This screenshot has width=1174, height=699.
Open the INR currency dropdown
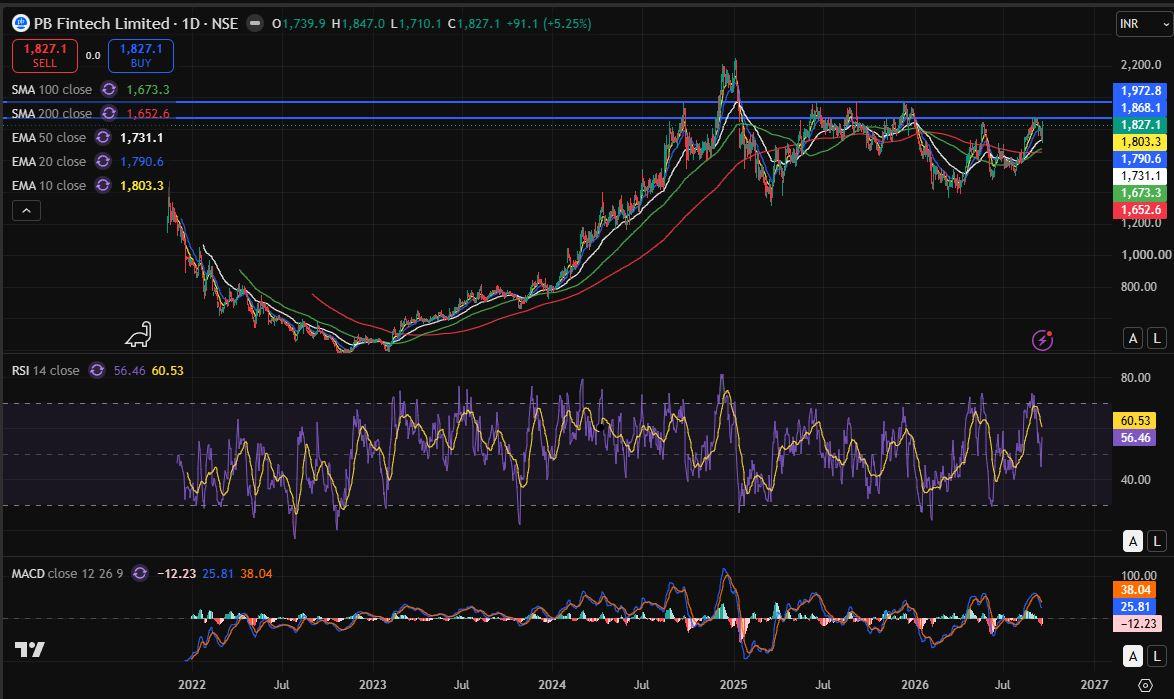(x=1143, y=24)
